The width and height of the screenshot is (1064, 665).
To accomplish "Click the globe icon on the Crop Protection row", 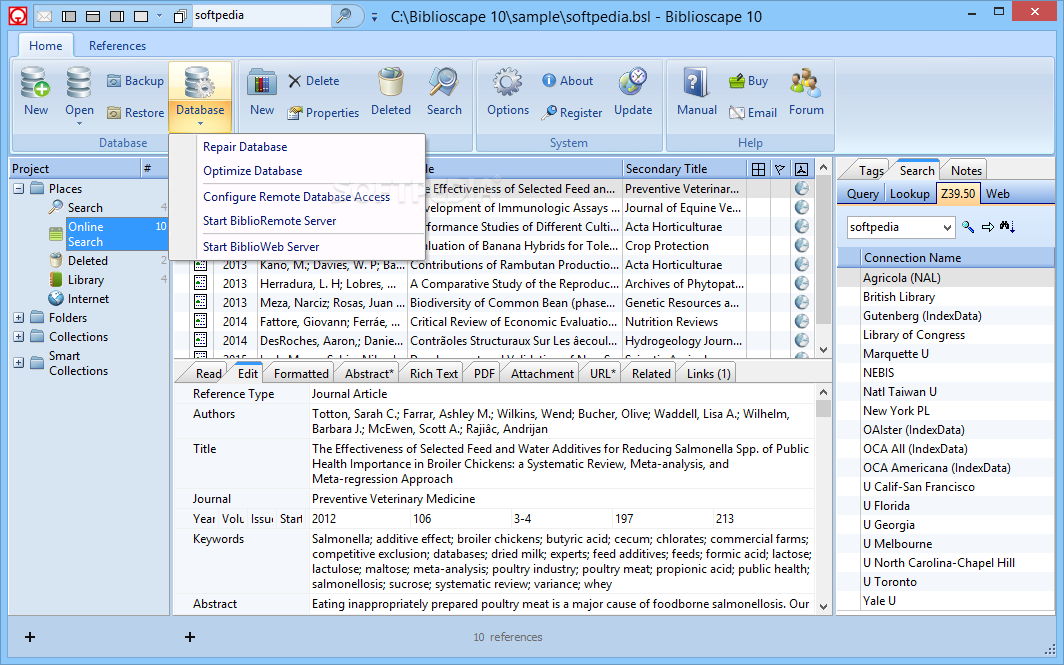I will [x=801, y=246].
